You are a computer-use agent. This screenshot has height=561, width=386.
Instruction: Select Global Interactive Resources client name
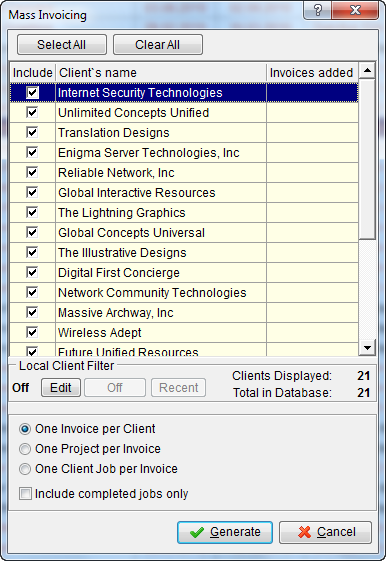[137, 193]
